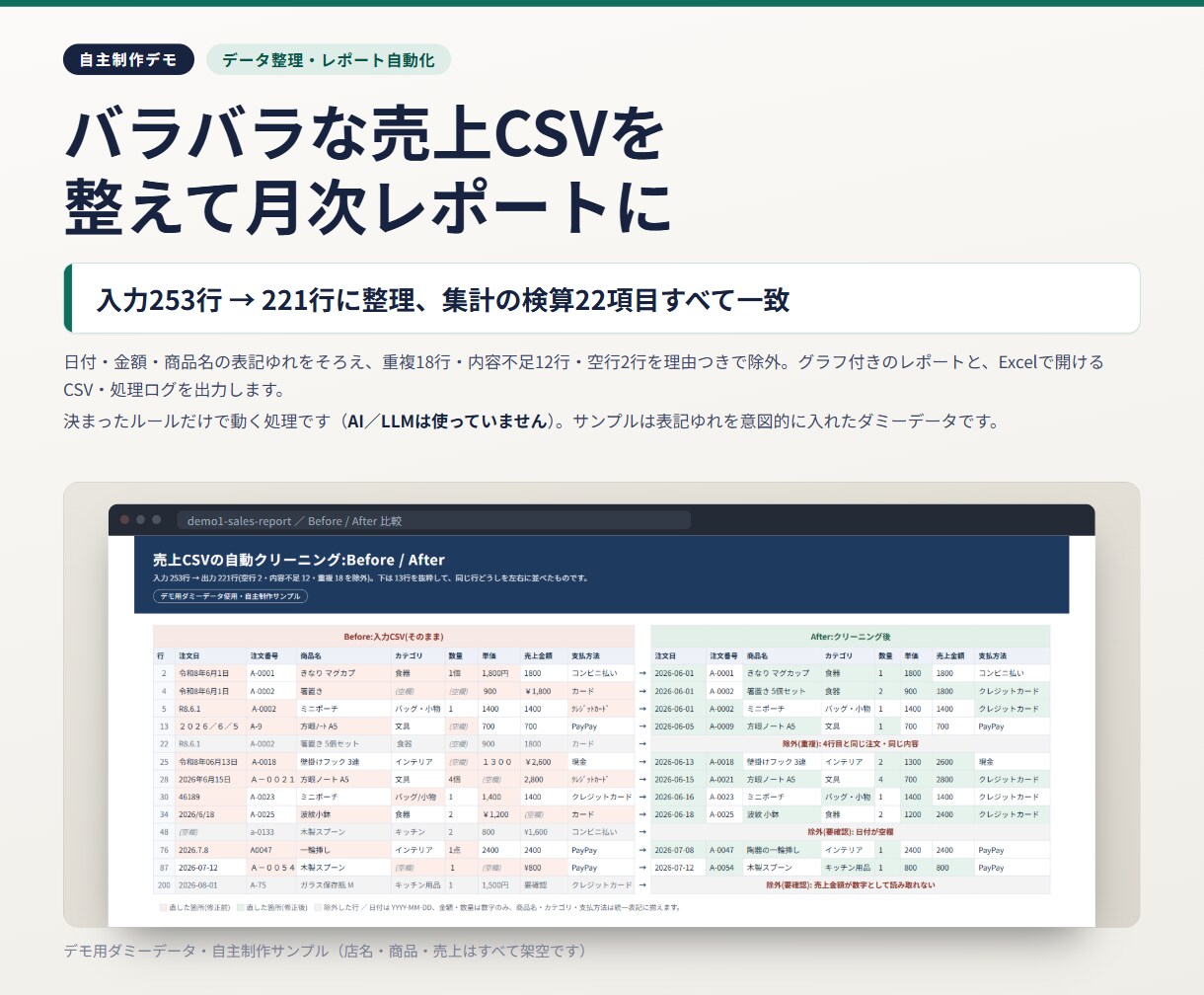Click the きなり マグカプ product cell
1204x995 pixels.
(x=343, y=673)
